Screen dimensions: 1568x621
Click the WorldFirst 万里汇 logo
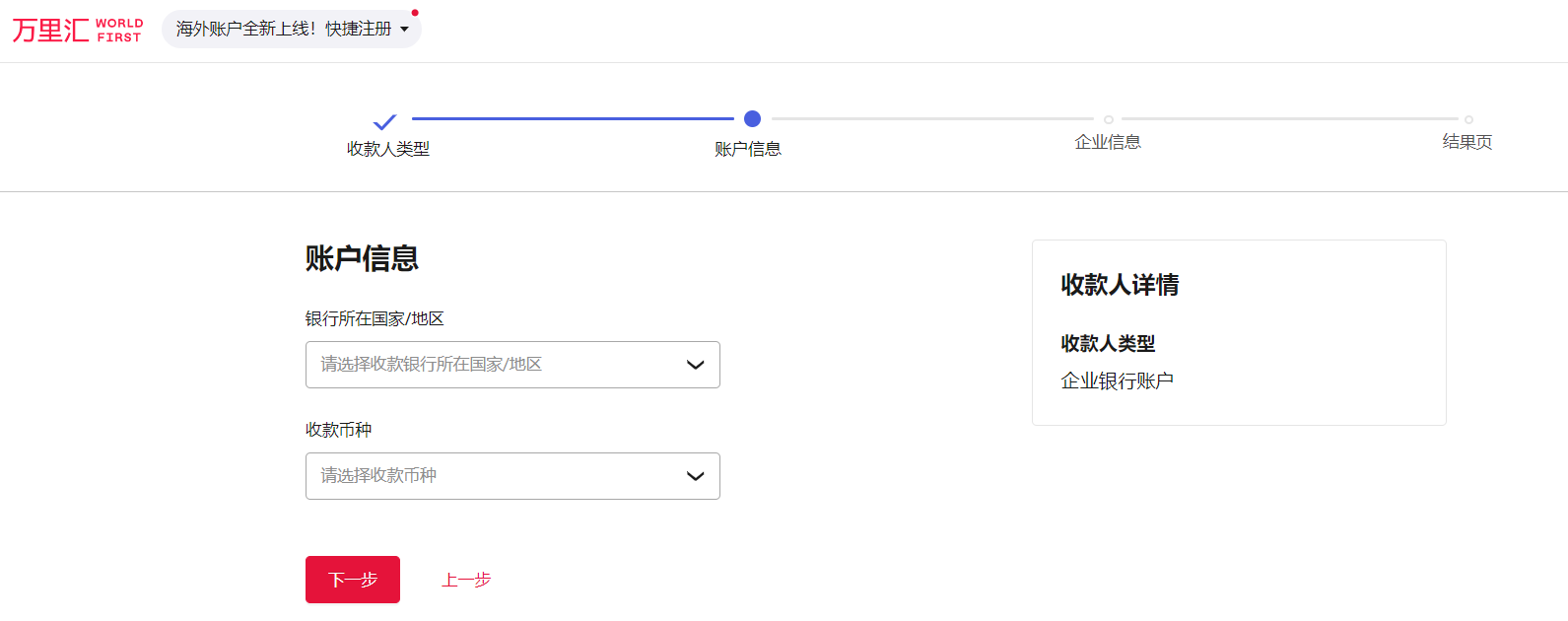77,30
